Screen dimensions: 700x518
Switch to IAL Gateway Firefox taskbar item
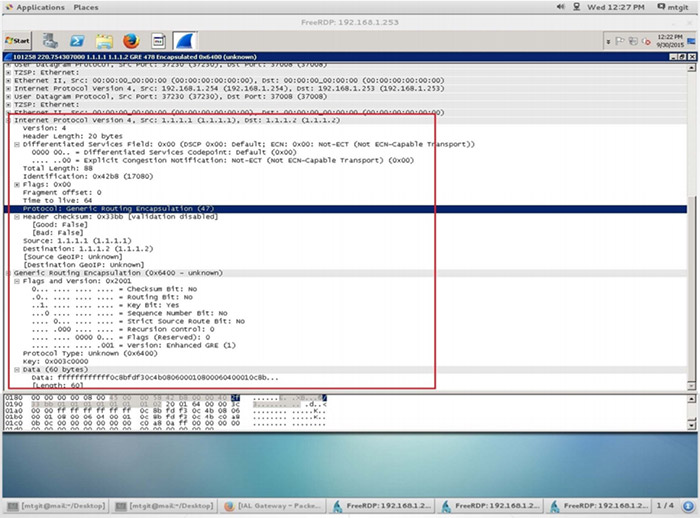pos(273,506)
